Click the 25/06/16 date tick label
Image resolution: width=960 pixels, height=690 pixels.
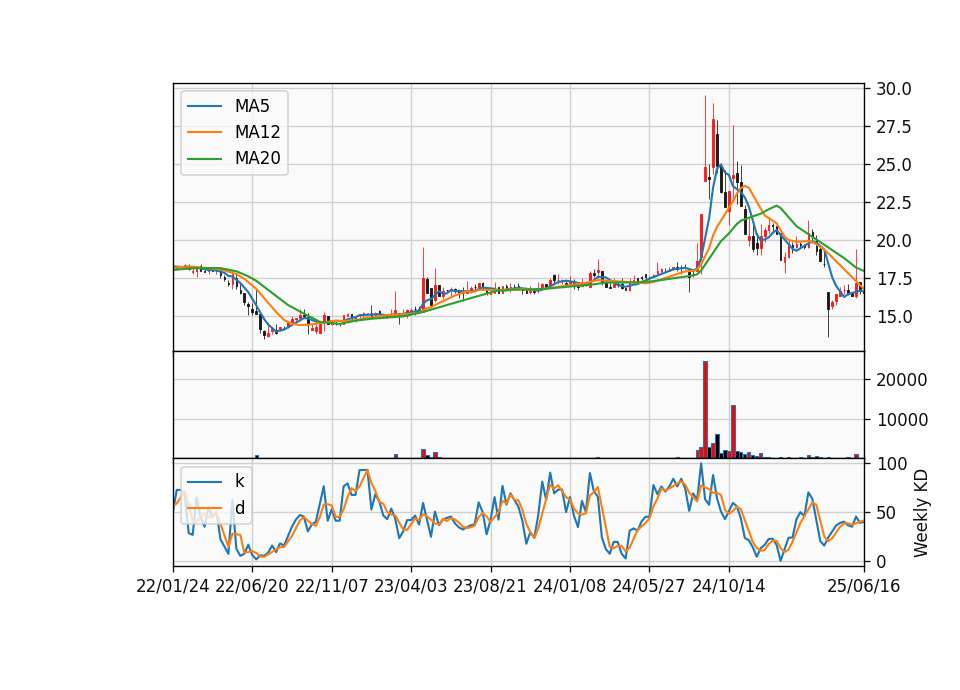click(864, 587)
